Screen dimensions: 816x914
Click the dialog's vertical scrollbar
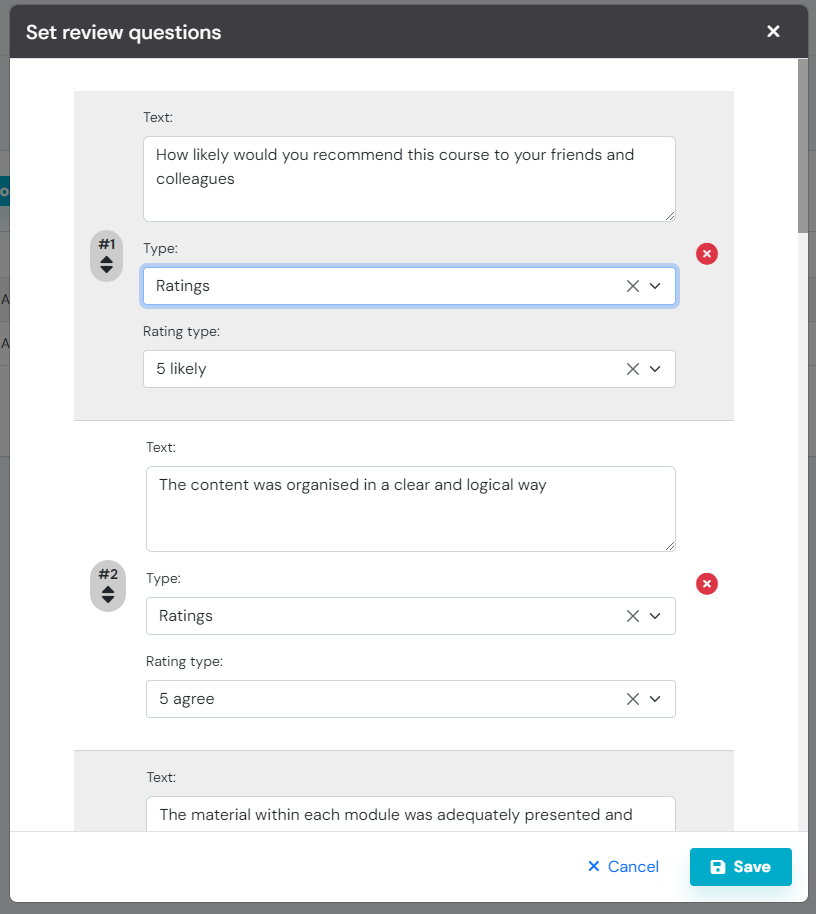tap(802, 146)
